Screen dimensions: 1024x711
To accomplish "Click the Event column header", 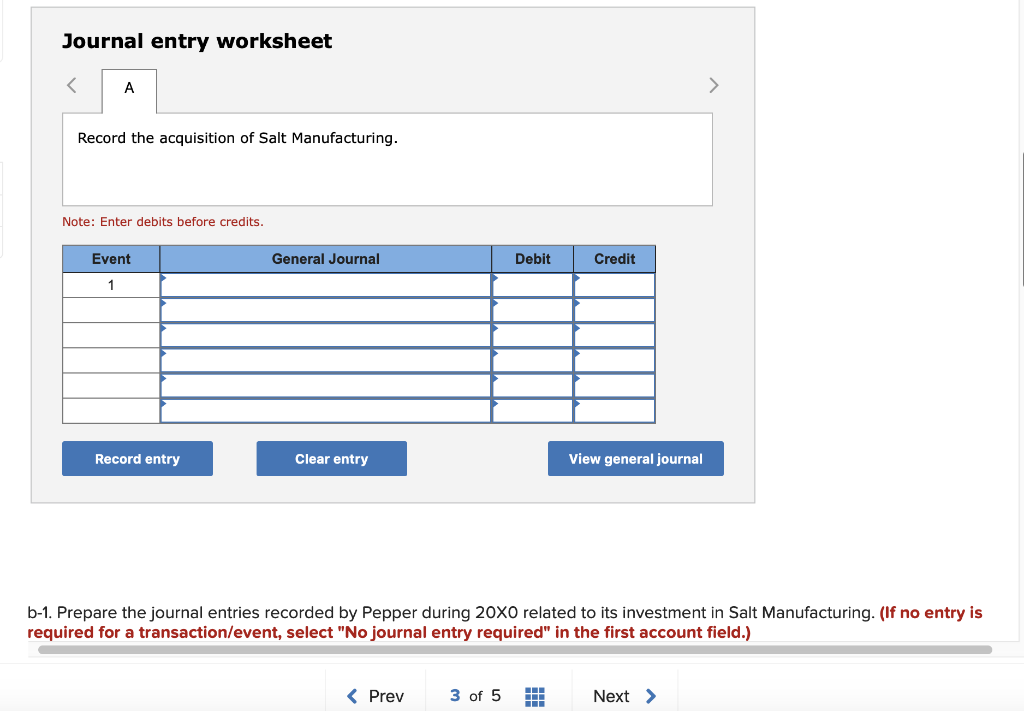I will click(111, 259).
